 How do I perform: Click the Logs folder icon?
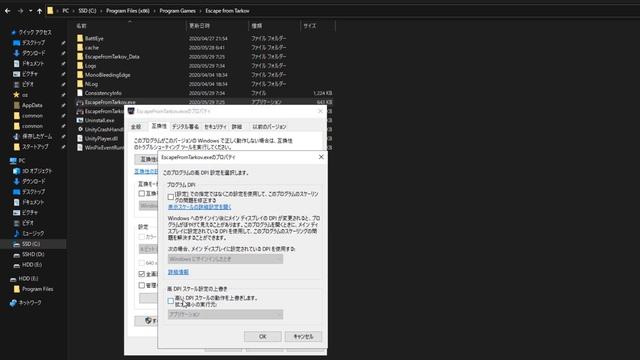80,66
